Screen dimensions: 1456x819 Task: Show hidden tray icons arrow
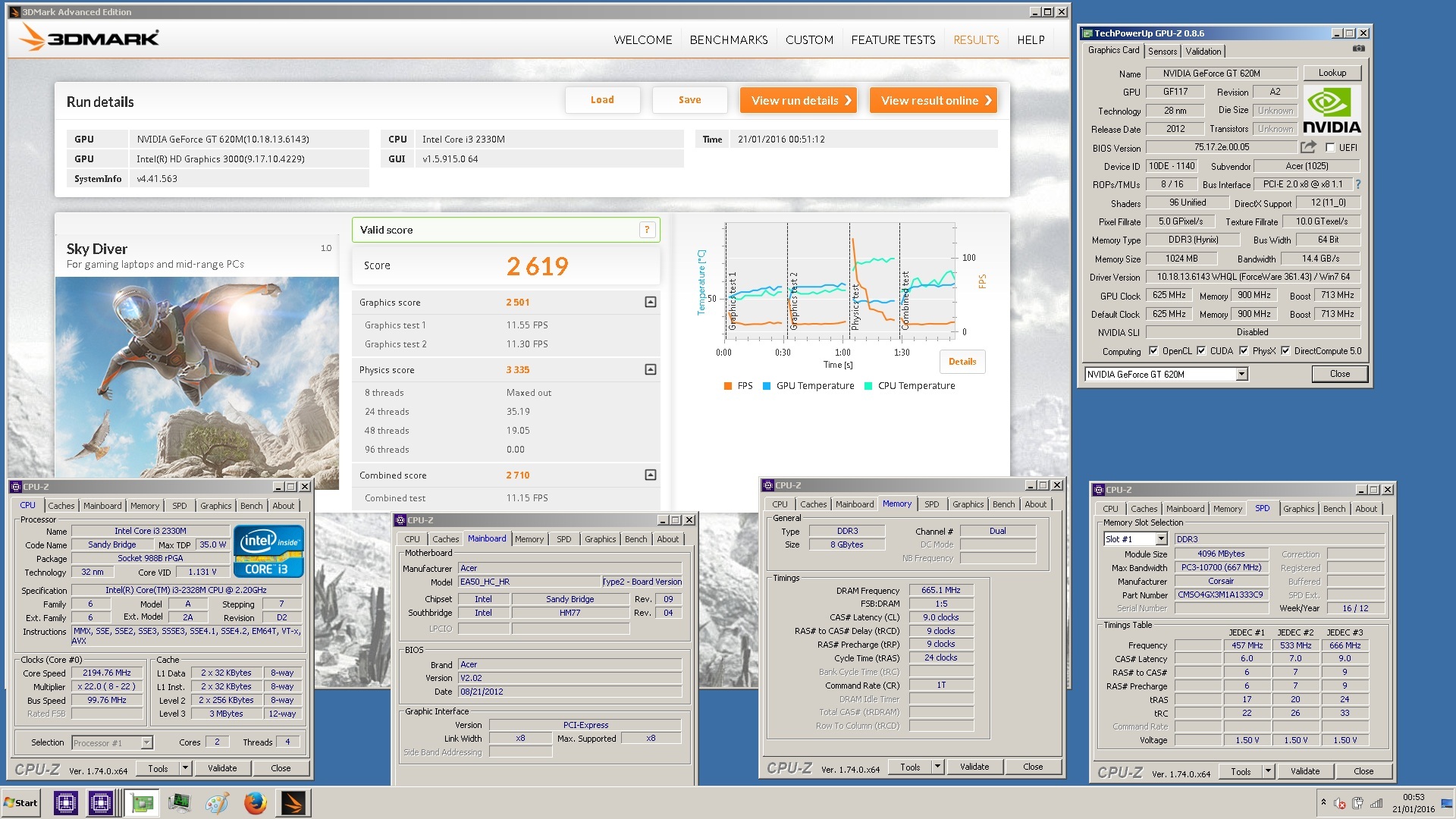click(x=1323, y=802)
